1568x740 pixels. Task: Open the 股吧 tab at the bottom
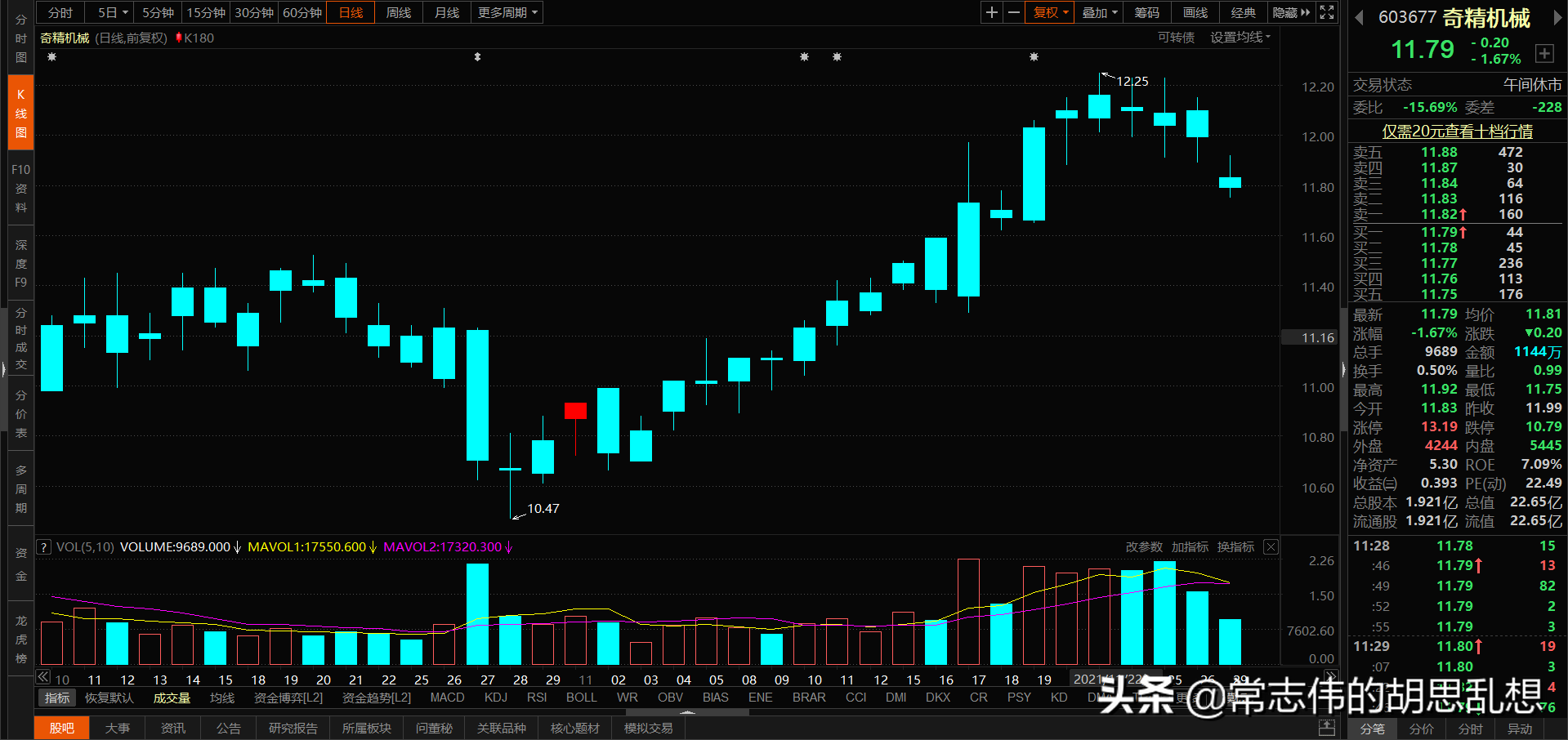(61, 728)
